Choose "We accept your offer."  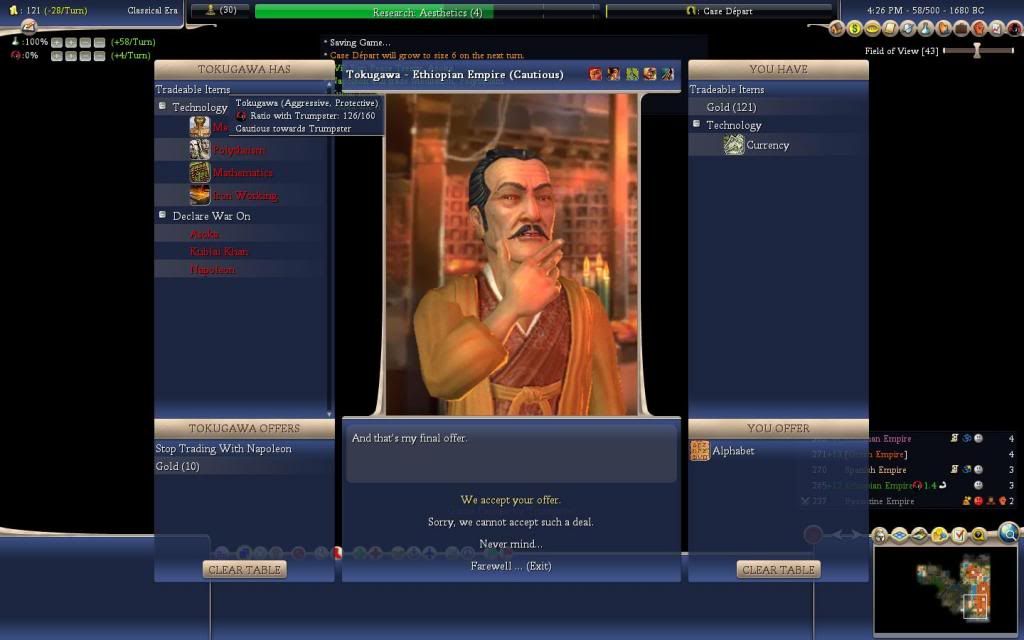pos(511,500)
